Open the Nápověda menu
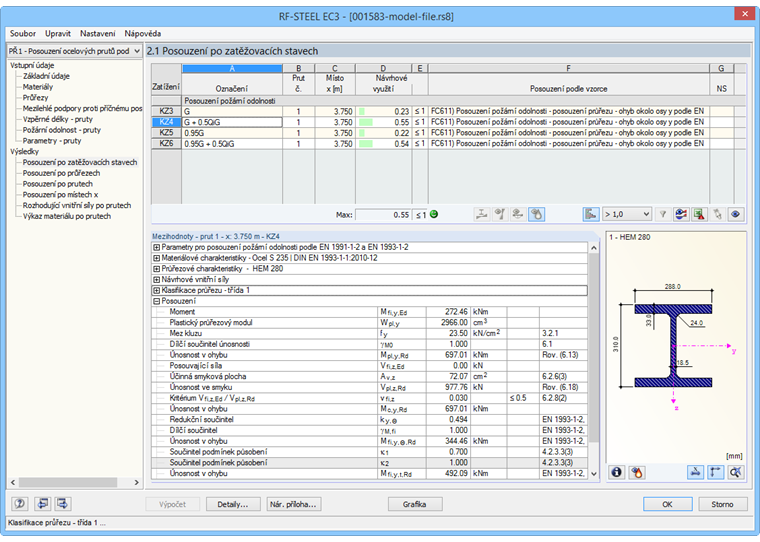760x542 pixels. (x=142, y=33)
